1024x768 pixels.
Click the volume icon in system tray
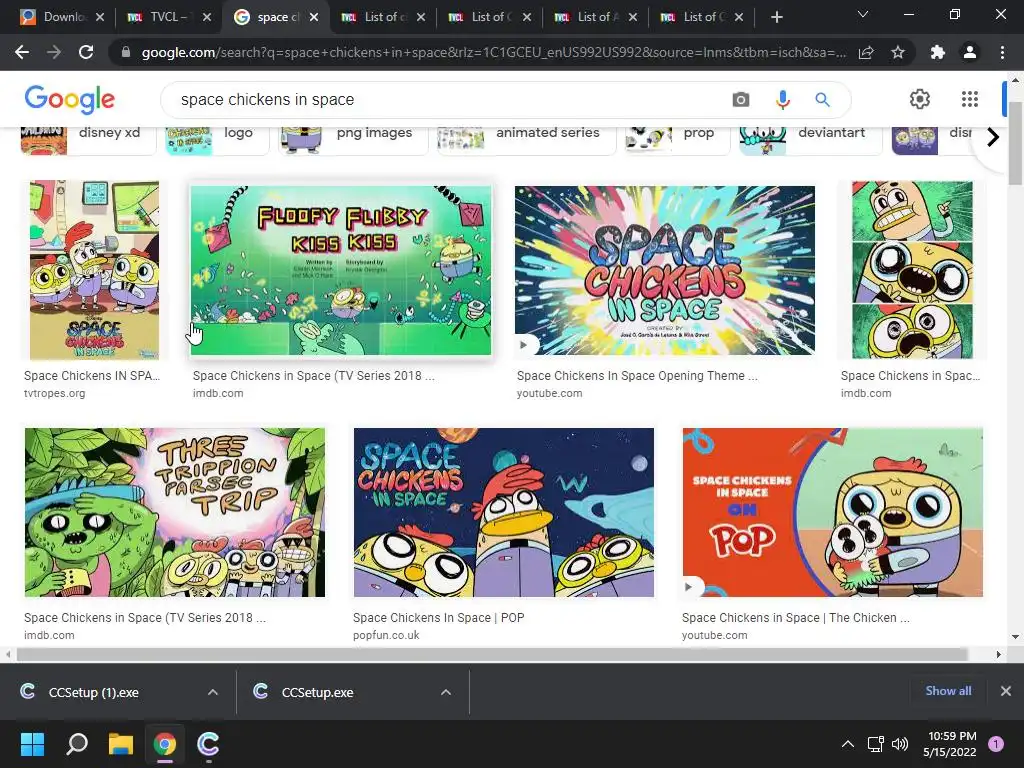click(900, 744)
